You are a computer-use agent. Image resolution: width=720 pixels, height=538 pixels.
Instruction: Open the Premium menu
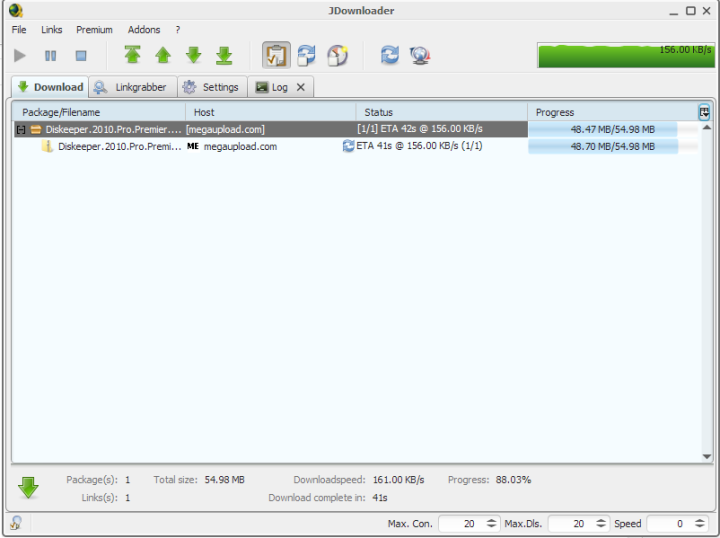click(94, 29)
